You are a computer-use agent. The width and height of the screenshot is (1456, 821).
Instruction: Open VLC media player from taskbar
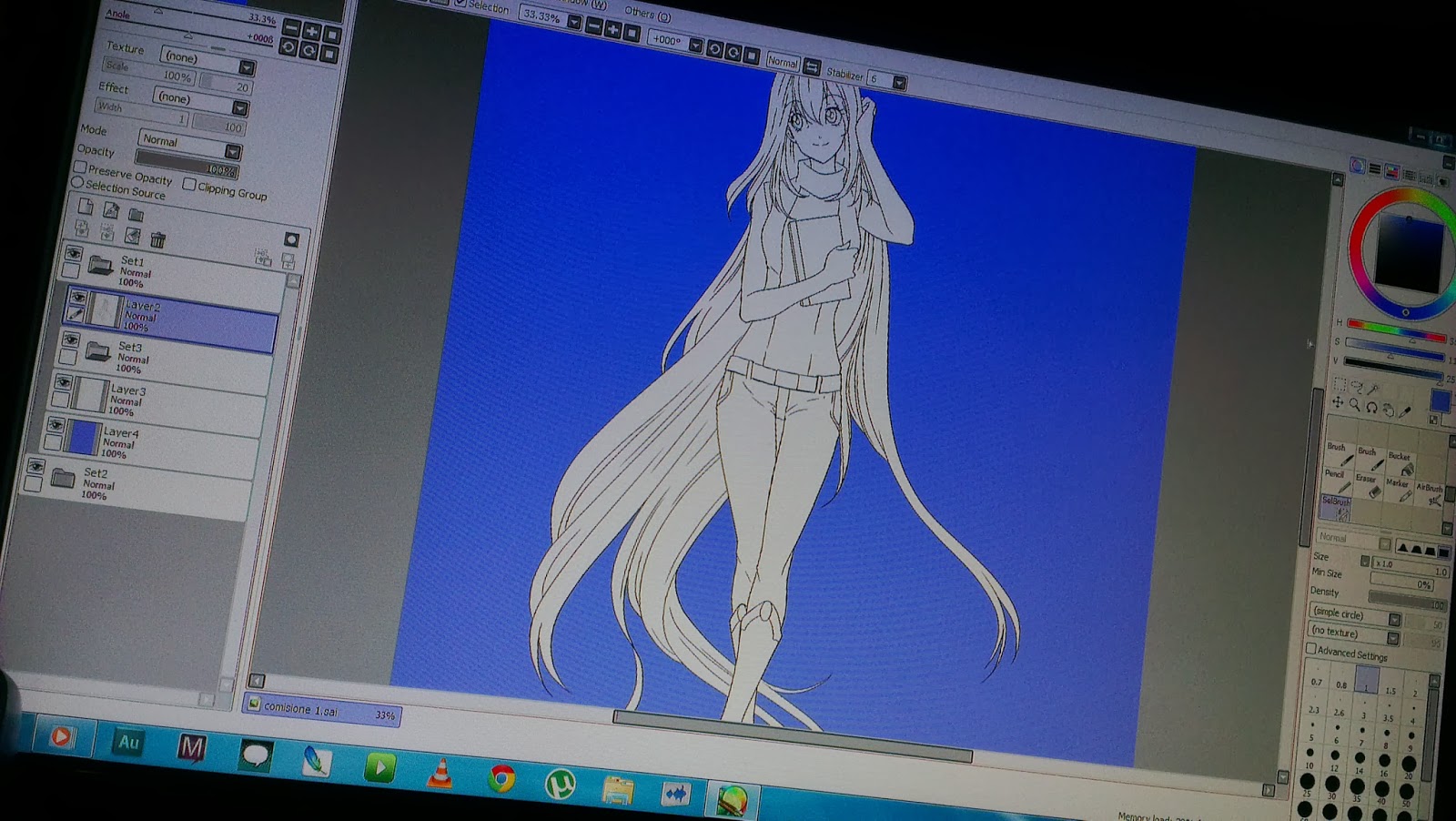tap(440, 773)
